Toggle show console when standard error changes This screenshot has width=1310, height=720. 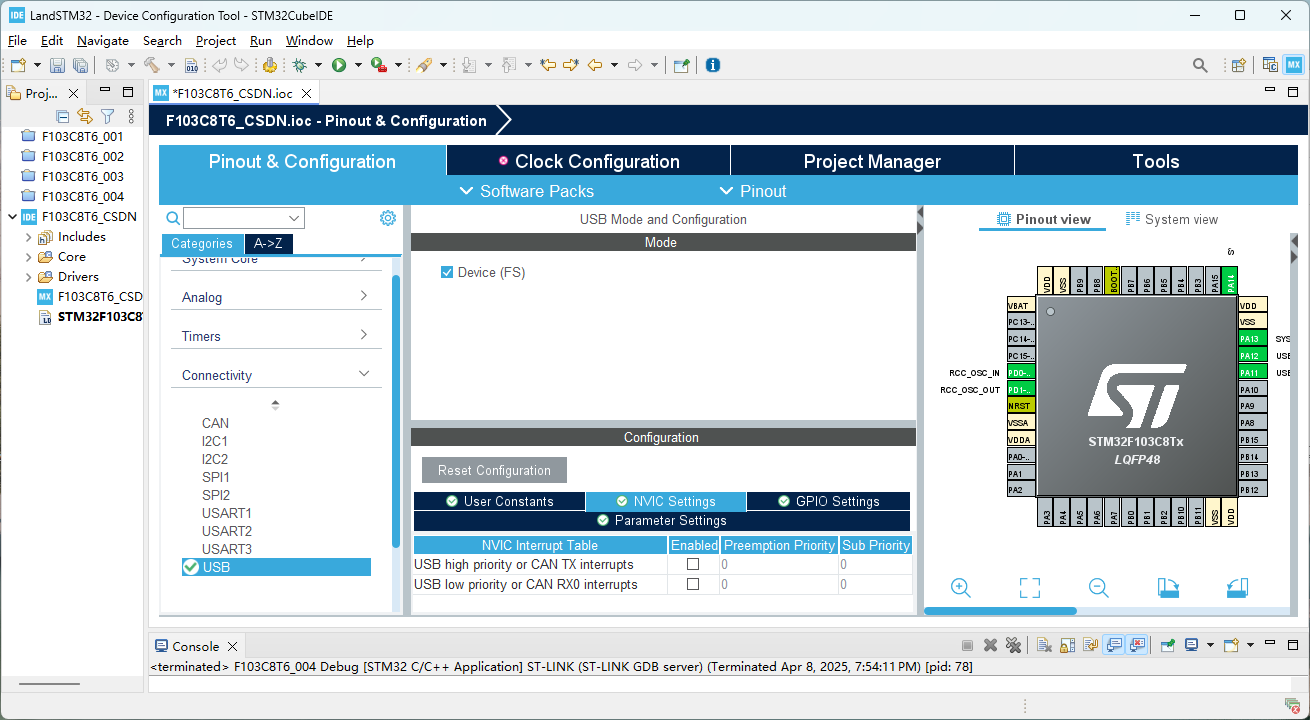click(1137, 646)
